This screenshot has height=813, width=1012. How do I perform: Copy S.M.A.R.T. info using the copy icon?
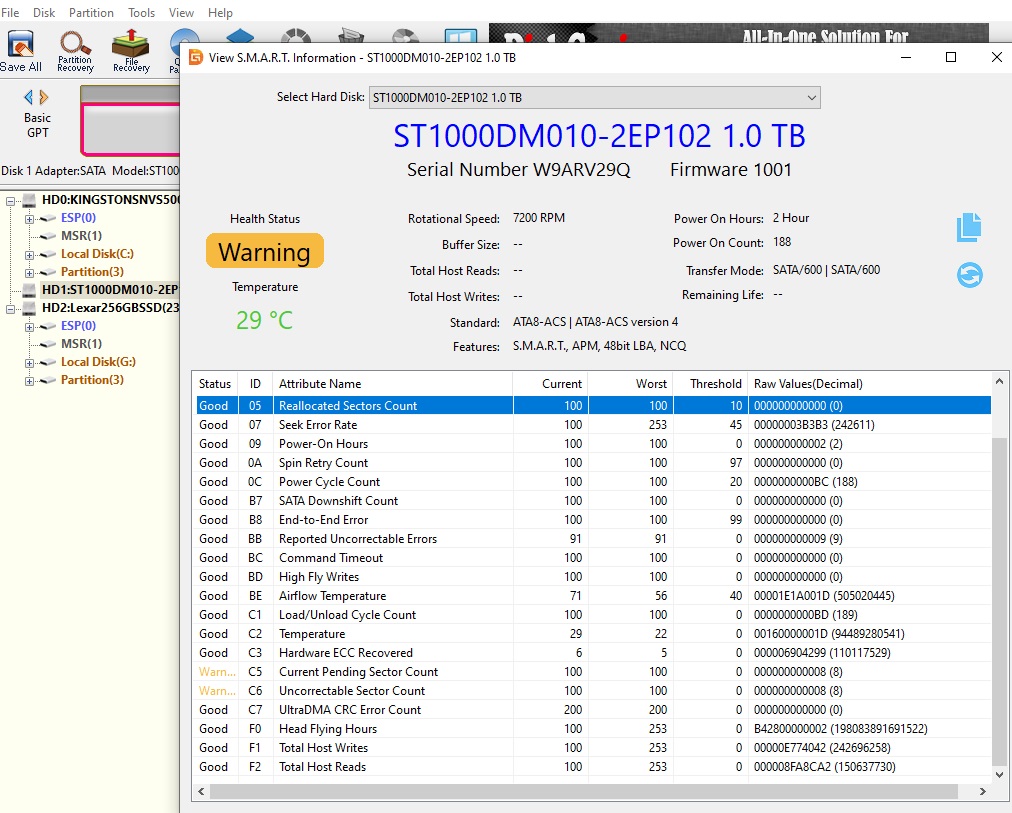969,227
